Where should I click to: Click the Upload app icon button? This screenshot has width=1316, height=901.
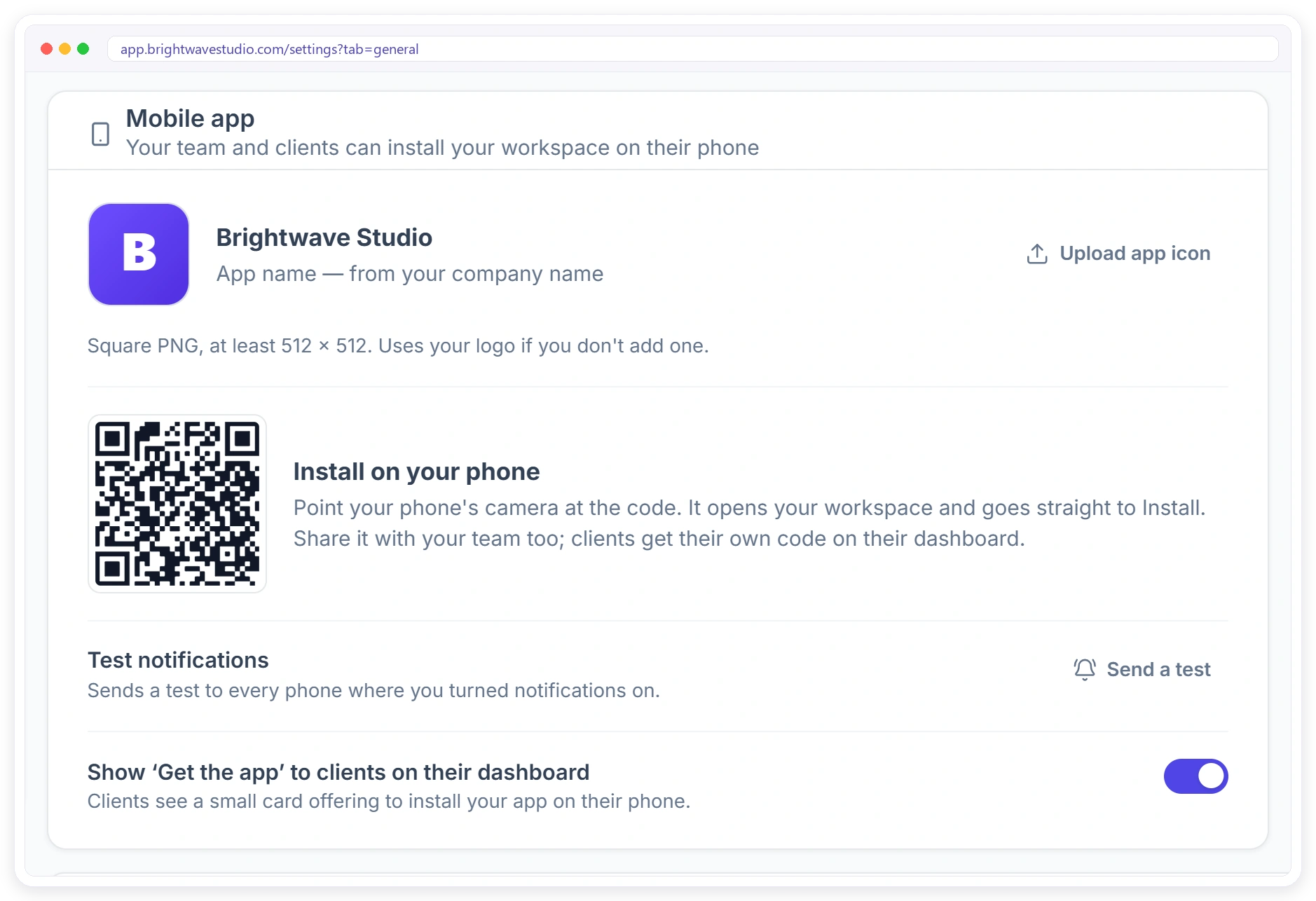click(x=1118, y=254)
